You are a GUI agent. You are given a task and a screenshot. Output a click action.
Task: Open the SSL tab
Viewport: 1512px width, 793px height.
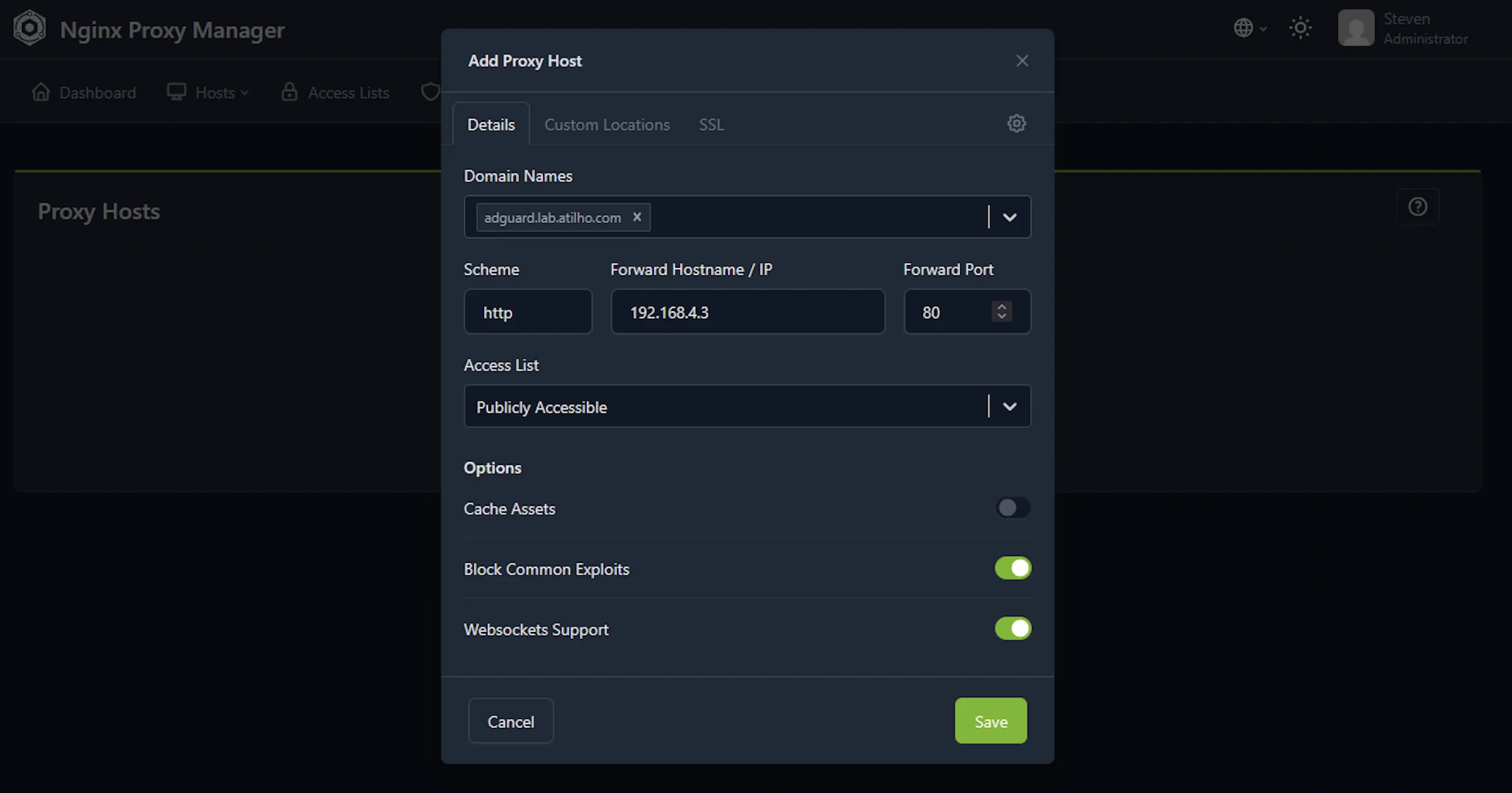711,124
